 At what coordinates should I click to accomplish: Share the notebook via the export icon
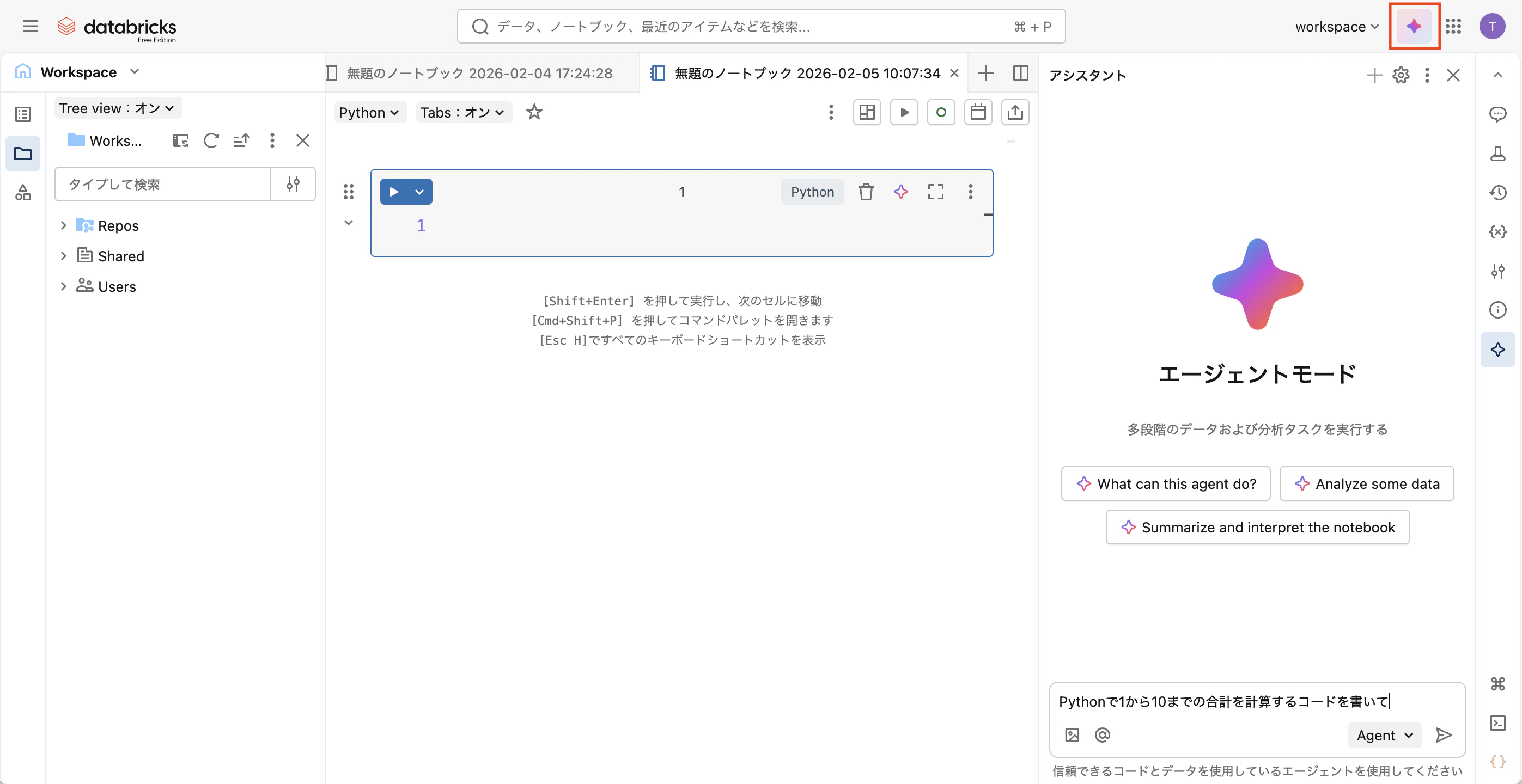pos(1015,112)
